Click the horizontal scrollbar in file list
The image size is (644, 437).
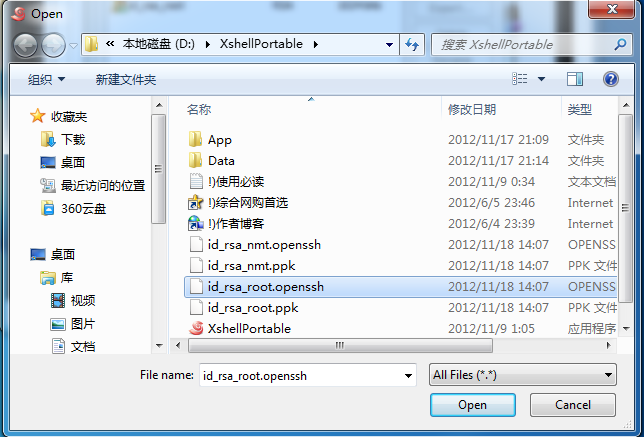click(x=340, y=345)
